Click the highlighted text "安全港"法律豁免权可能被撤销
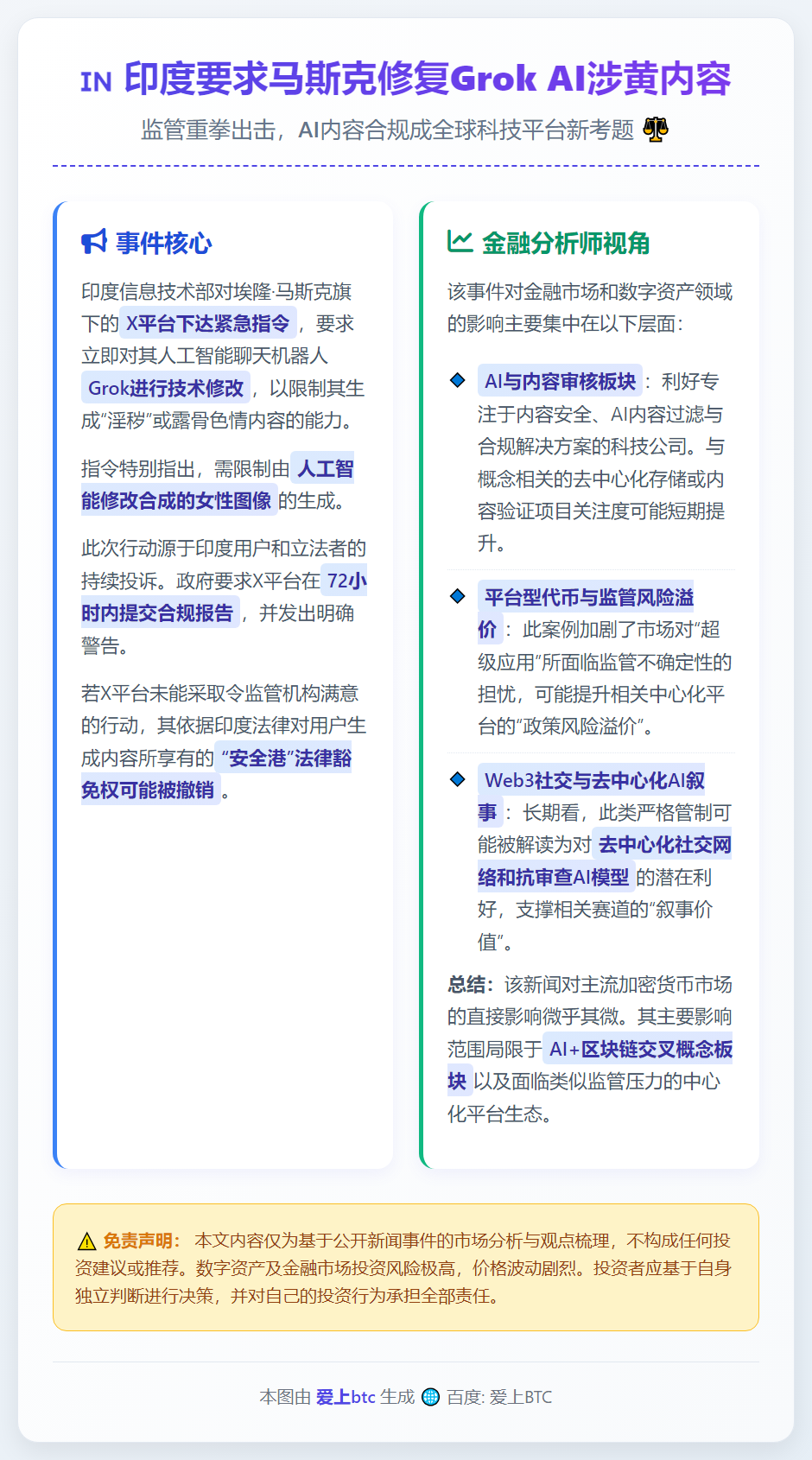This screenshot has width=812, height=1460. [x=217, y=774]
